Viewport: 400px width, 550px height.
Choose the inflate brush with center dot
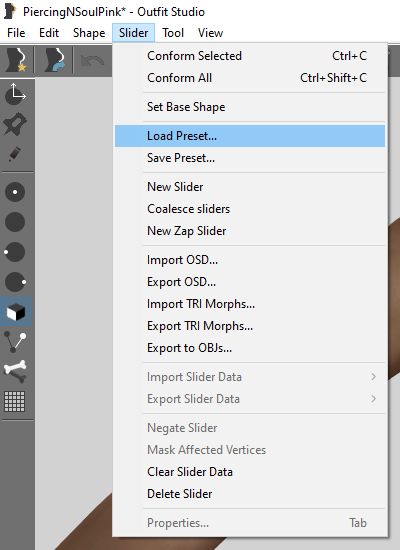[15, 192]
